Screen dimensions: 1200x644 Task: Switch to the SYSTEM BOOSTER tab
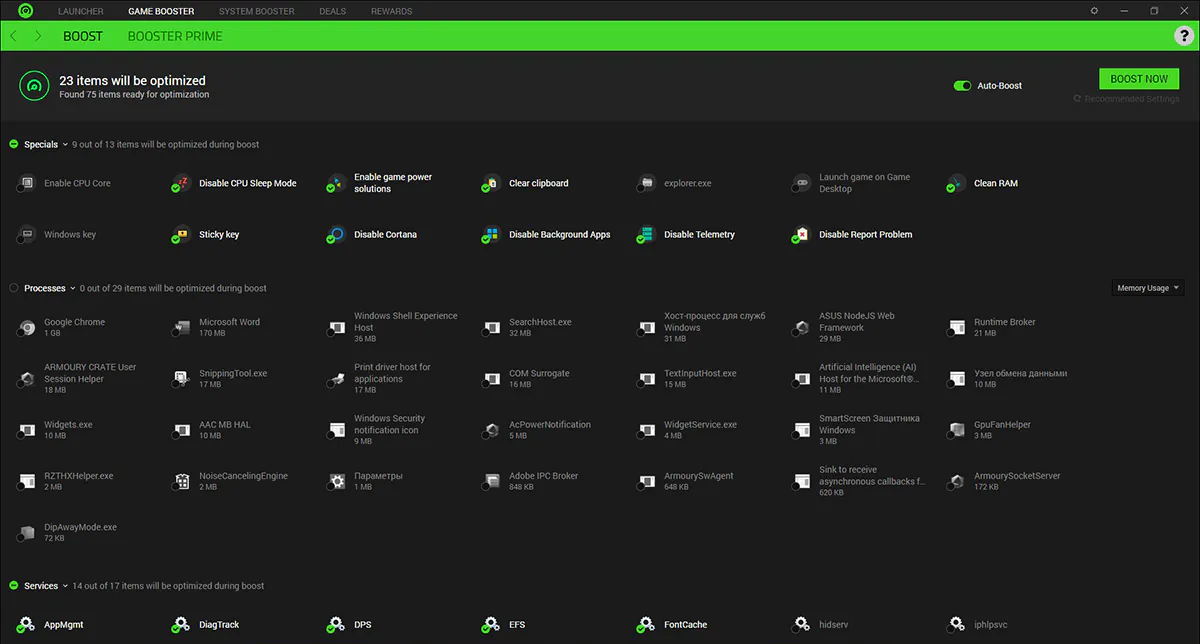point(257,11)
